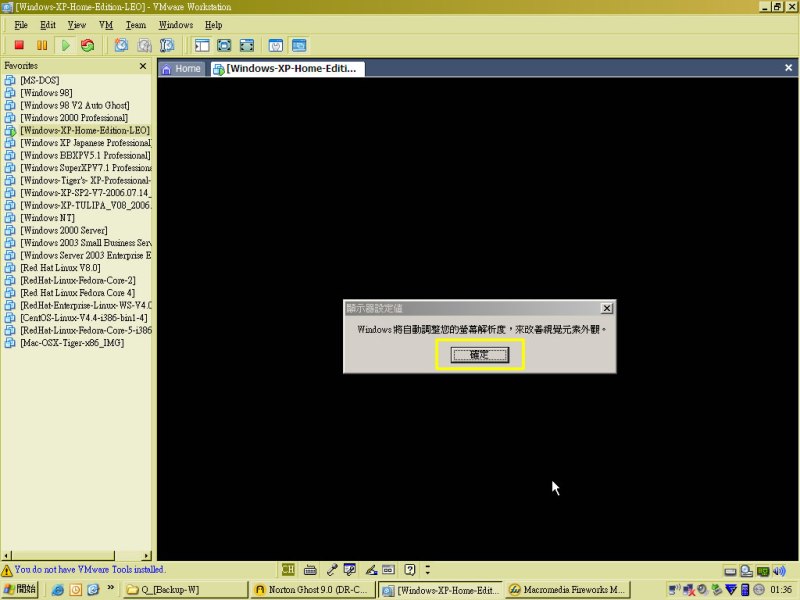Click the Revert to Snapshot toolbar icon
Screen dimensions: 800x600
coord(144,45)
